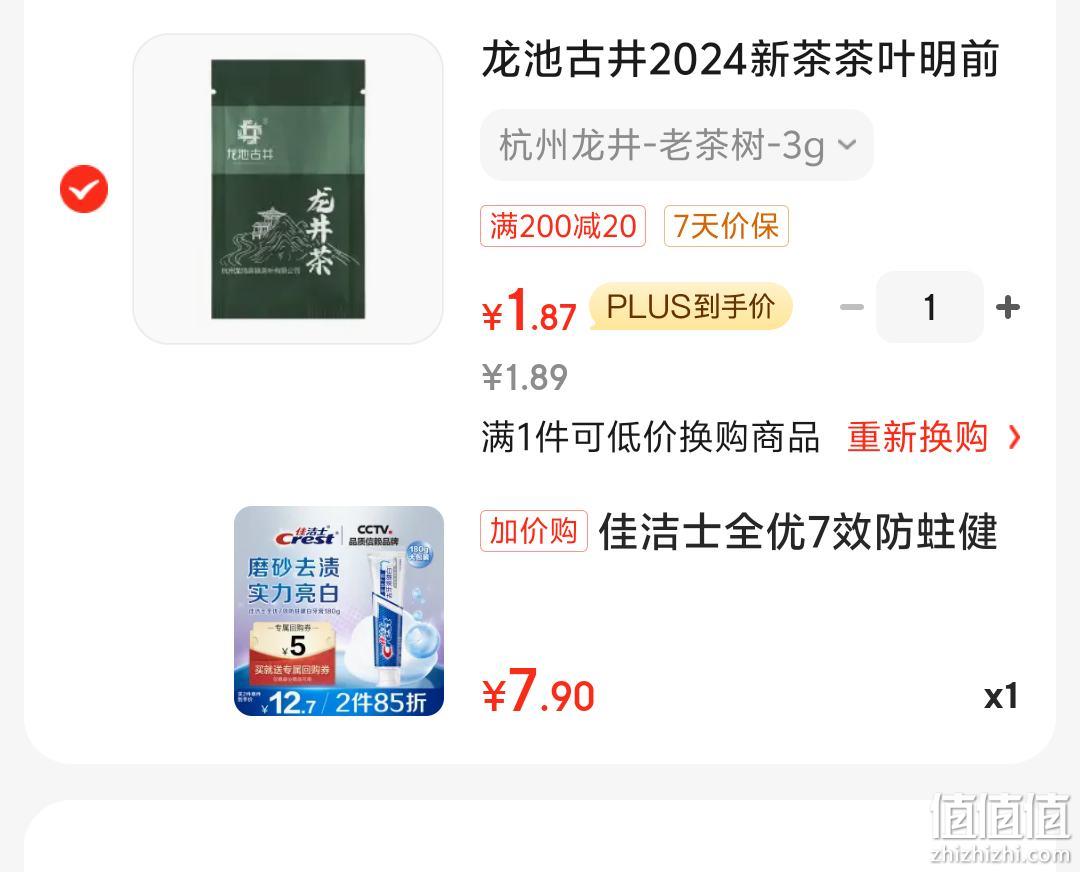The width and height of the screenshot is (1080, 872).
Task: Decrease quantity with the minus icon
Action: click(852, 307)
